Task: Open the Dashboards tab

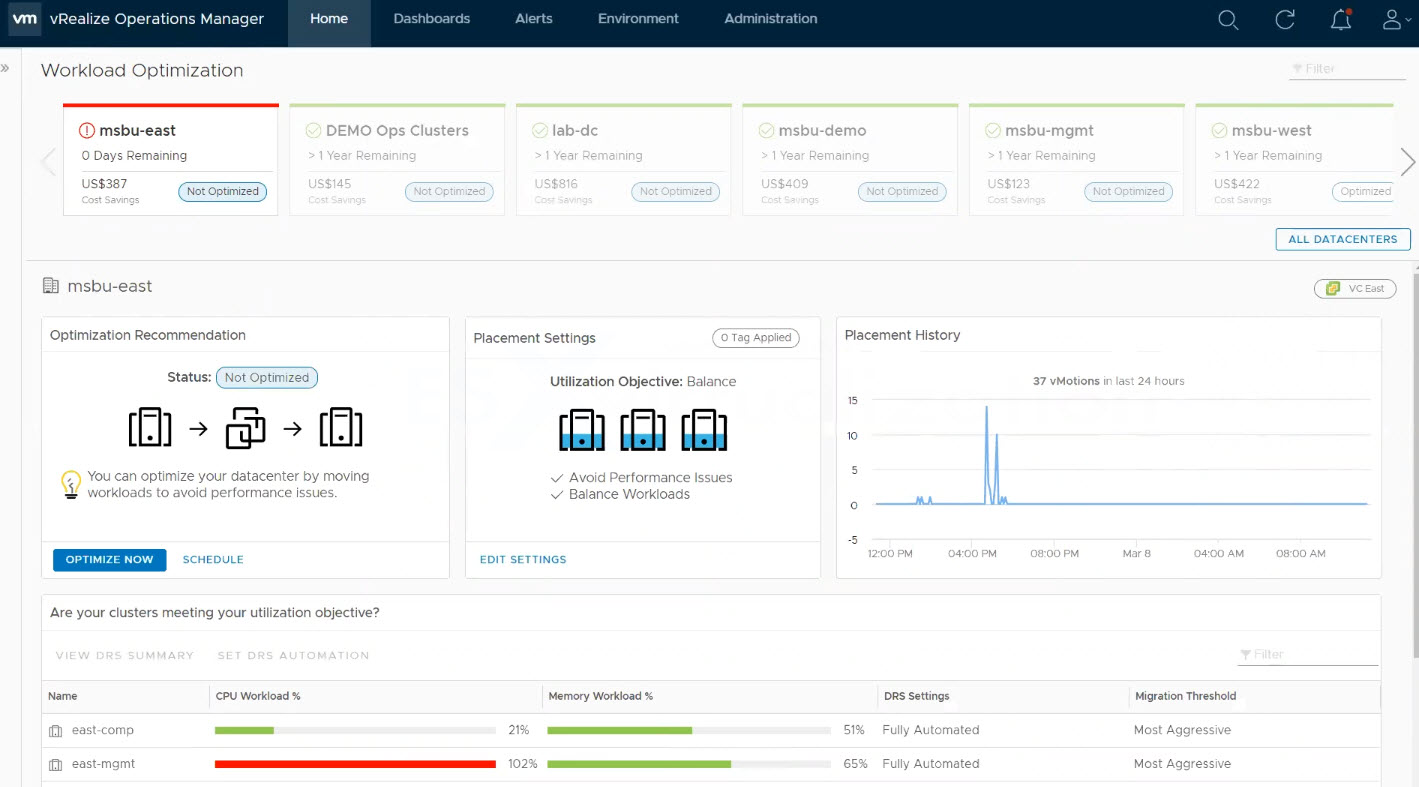Action: tap(431, 19)
